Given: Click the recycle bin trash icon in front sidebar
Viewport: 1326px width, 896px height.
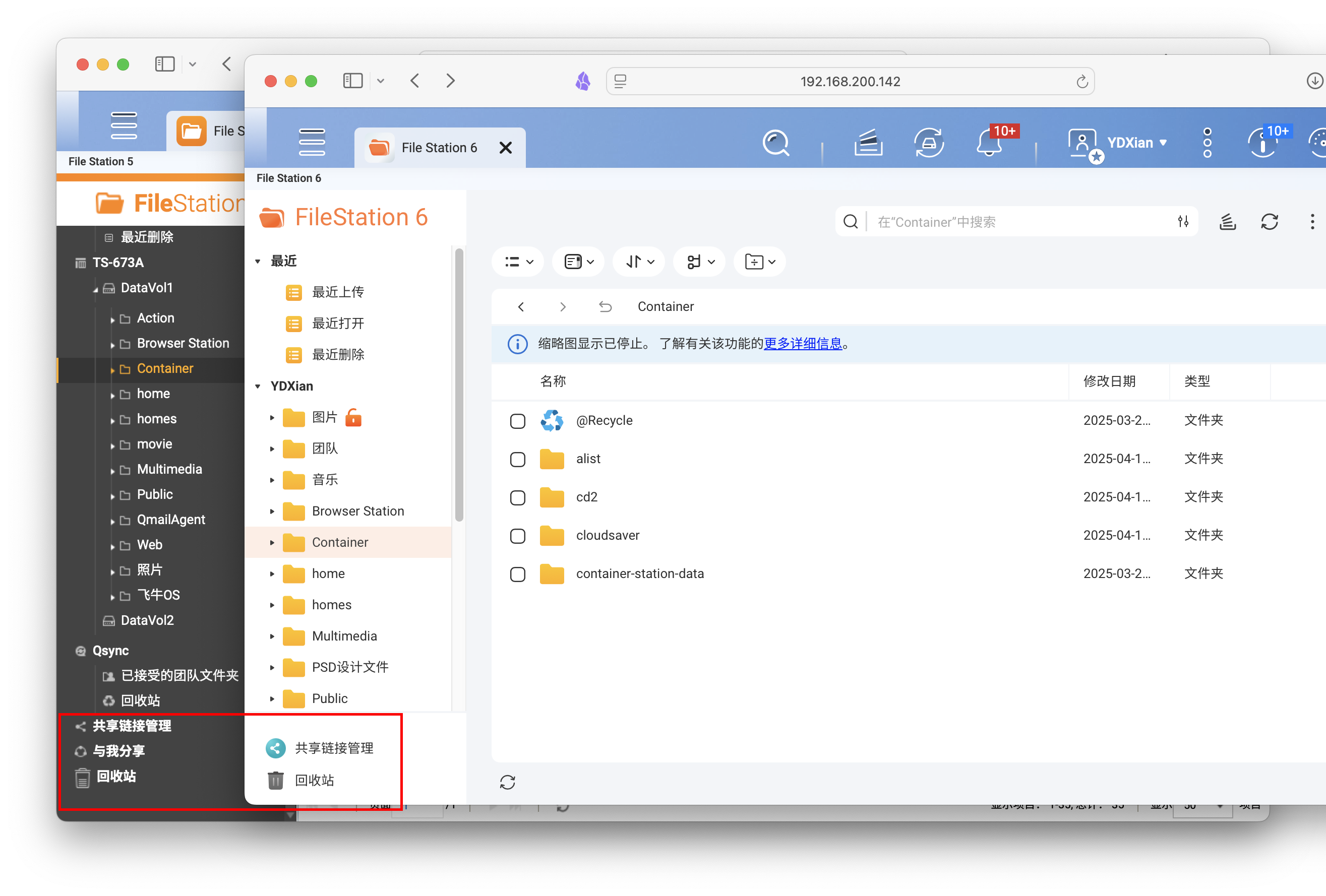Looking at the screenshot, I should [276, 780].
